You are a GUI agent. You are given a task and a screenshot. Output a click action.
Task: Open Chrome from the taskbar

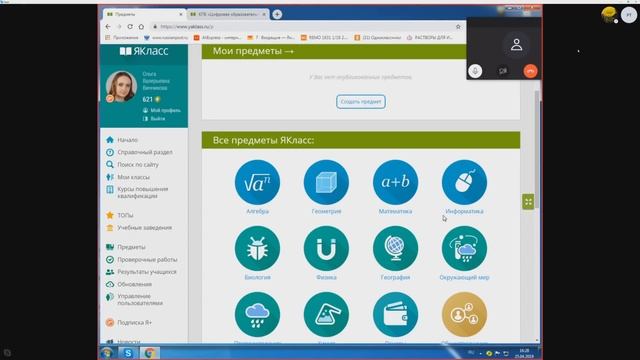click(x=149, y=353)
